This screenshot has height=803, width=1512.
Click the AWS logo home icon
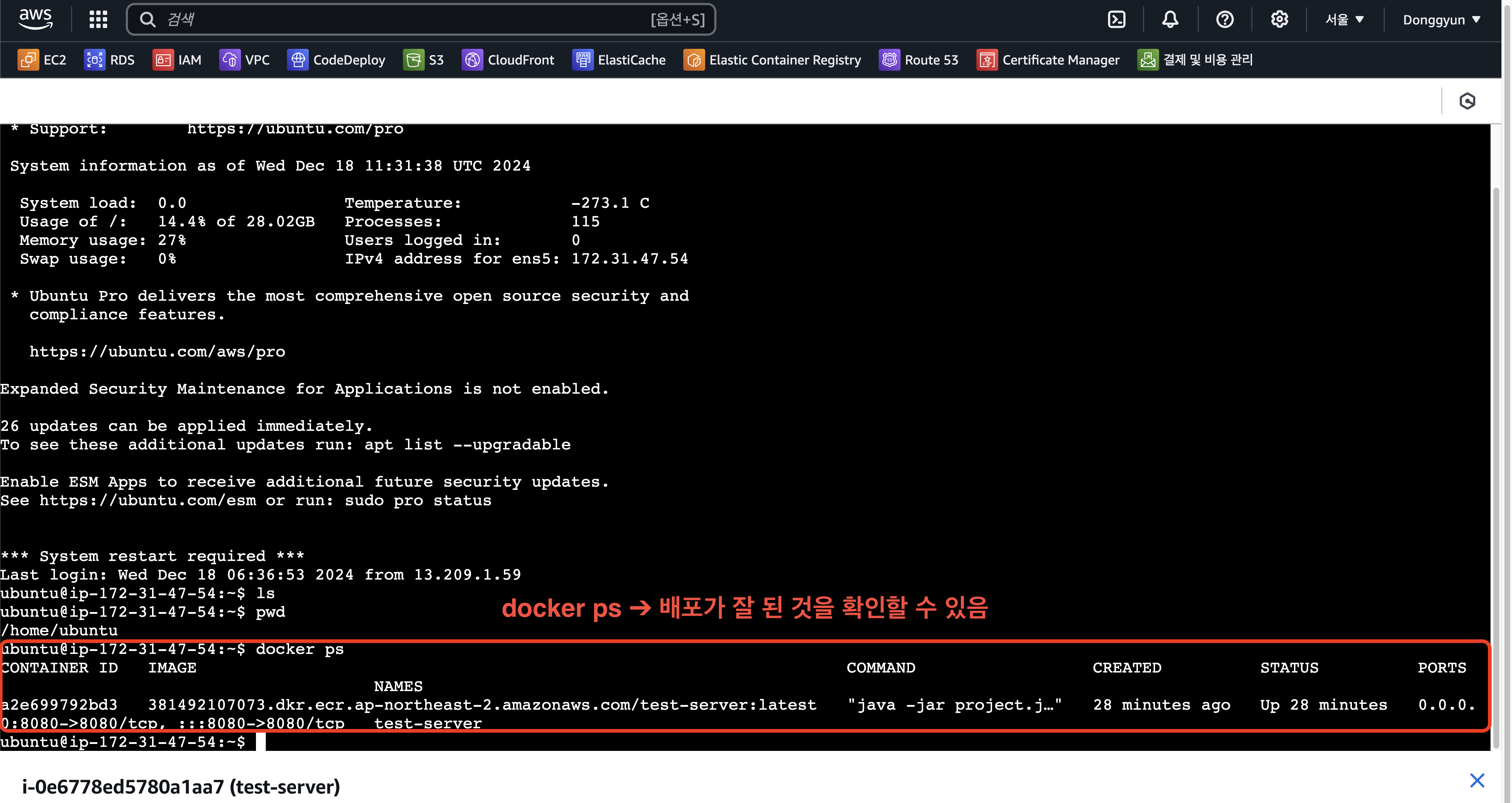point(36,19)
